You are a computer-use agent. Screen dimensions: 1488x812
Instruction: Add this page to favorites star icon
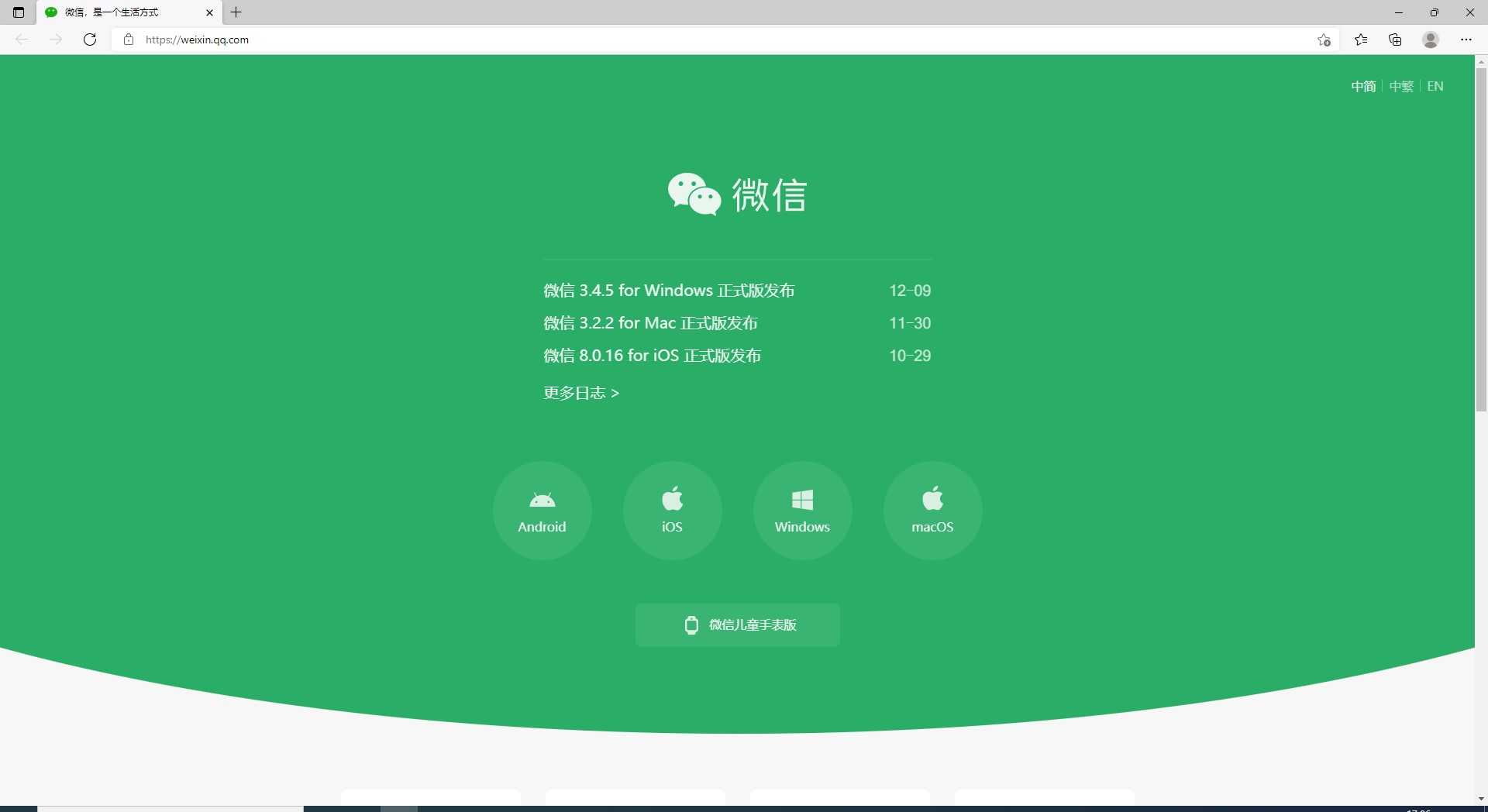[1324, 40]
